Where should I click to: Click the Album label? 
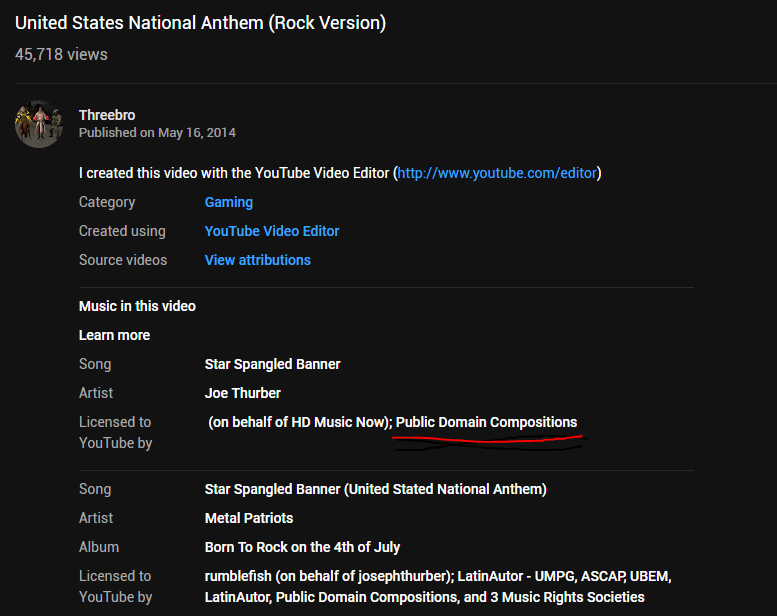pyautogui.click(x=99, y=547)
